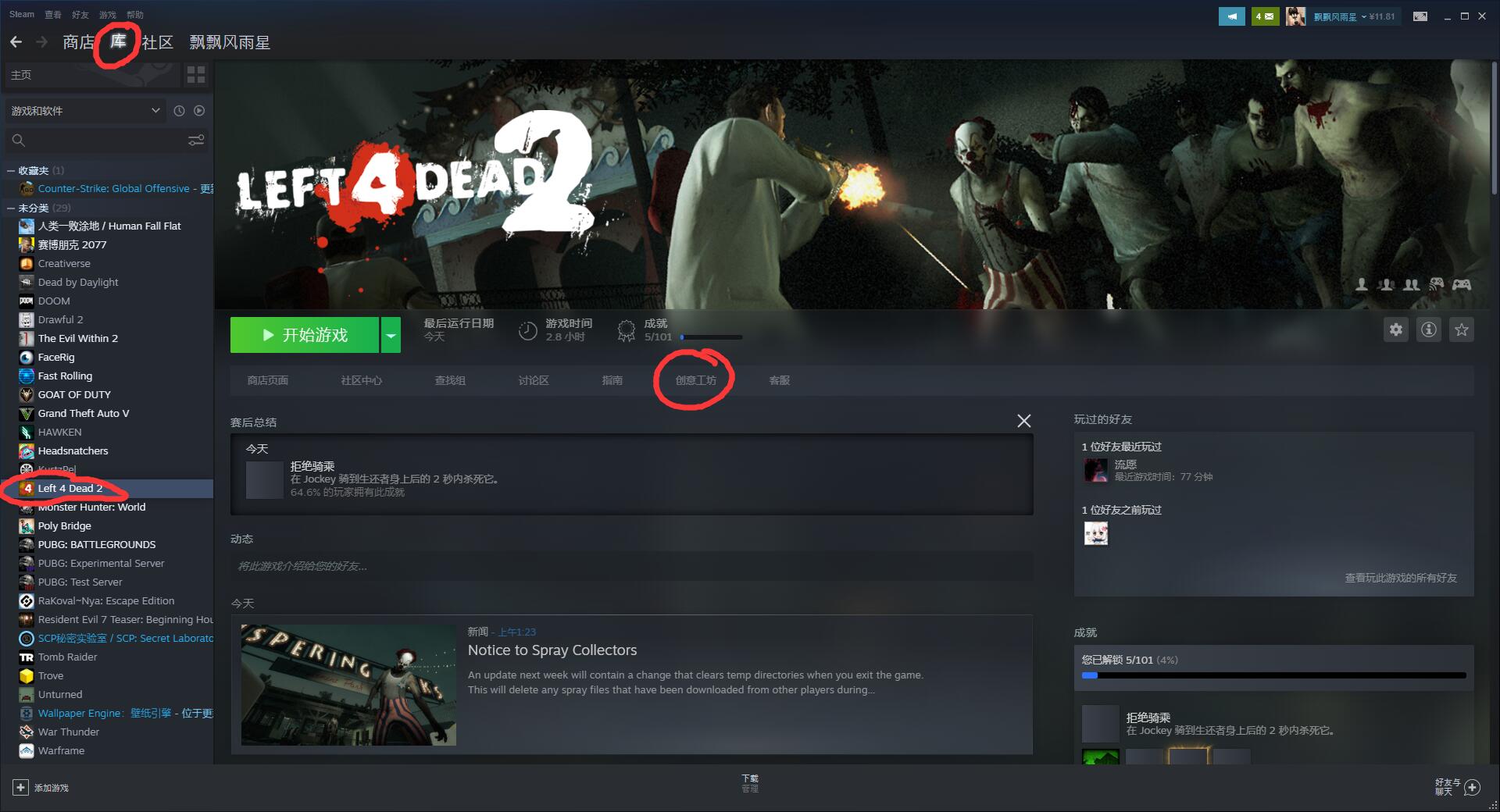The image size is (1500, 812).
Task: Open the 社区中心 community hub link
Action: (361, 380)
